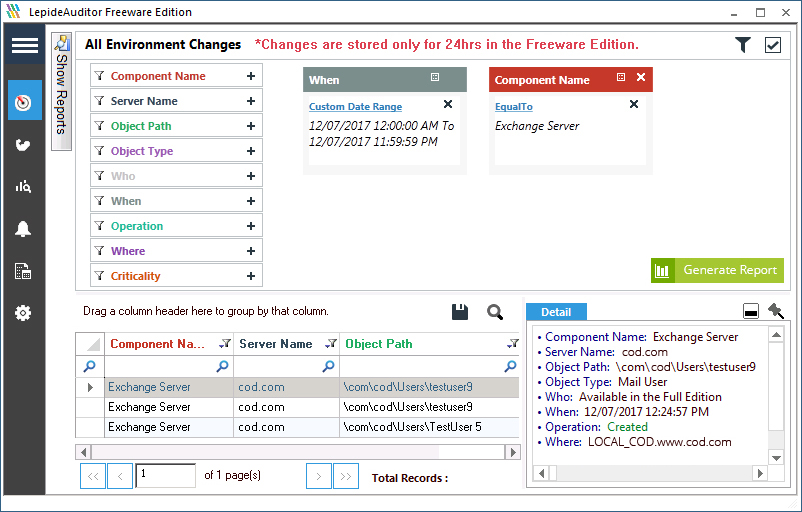Go to last page button
Viewport: 802px width, 512px height.
[346, 476]
